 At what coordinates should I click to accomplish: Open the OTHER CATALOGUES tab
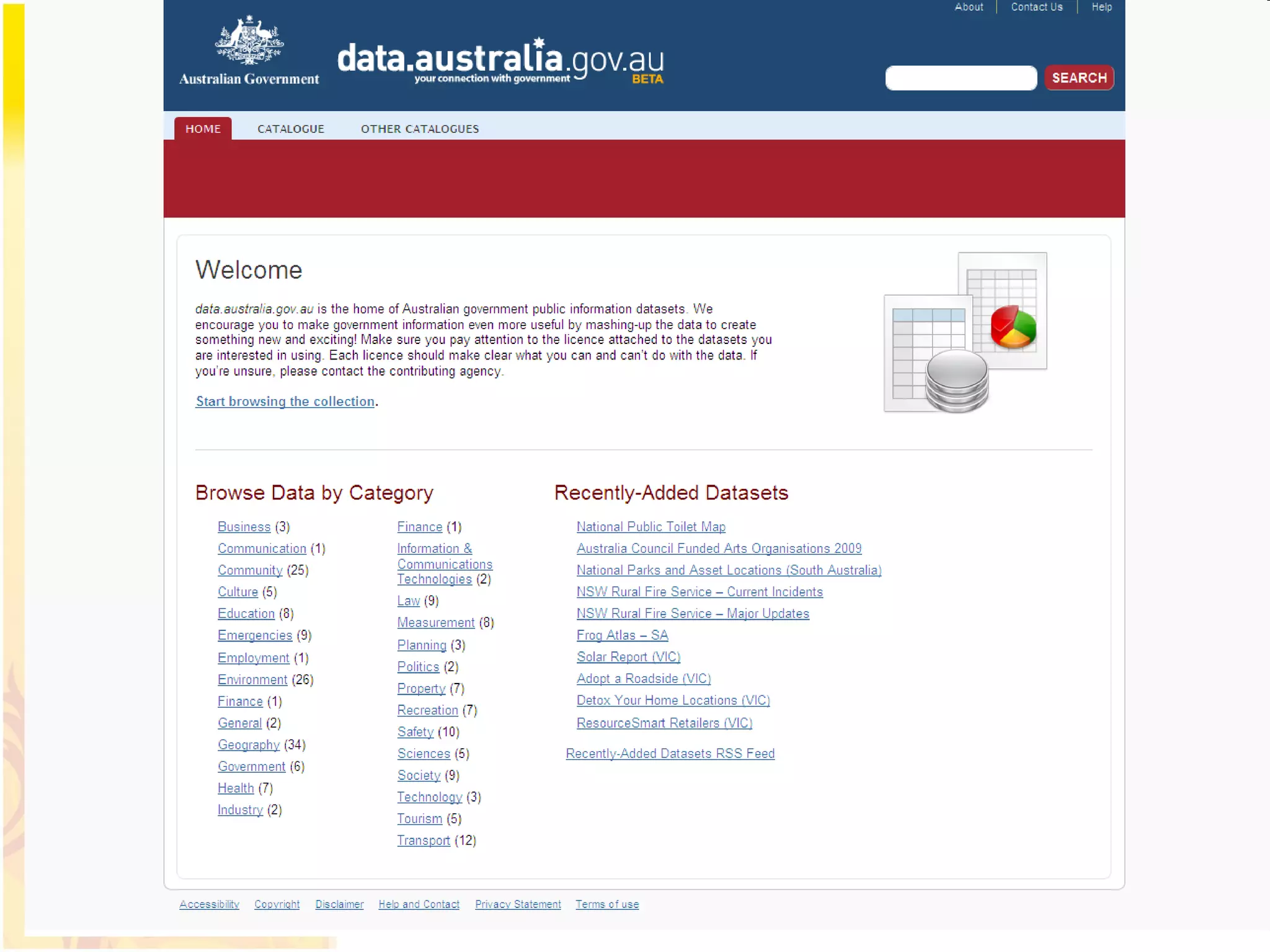[420, 129]
